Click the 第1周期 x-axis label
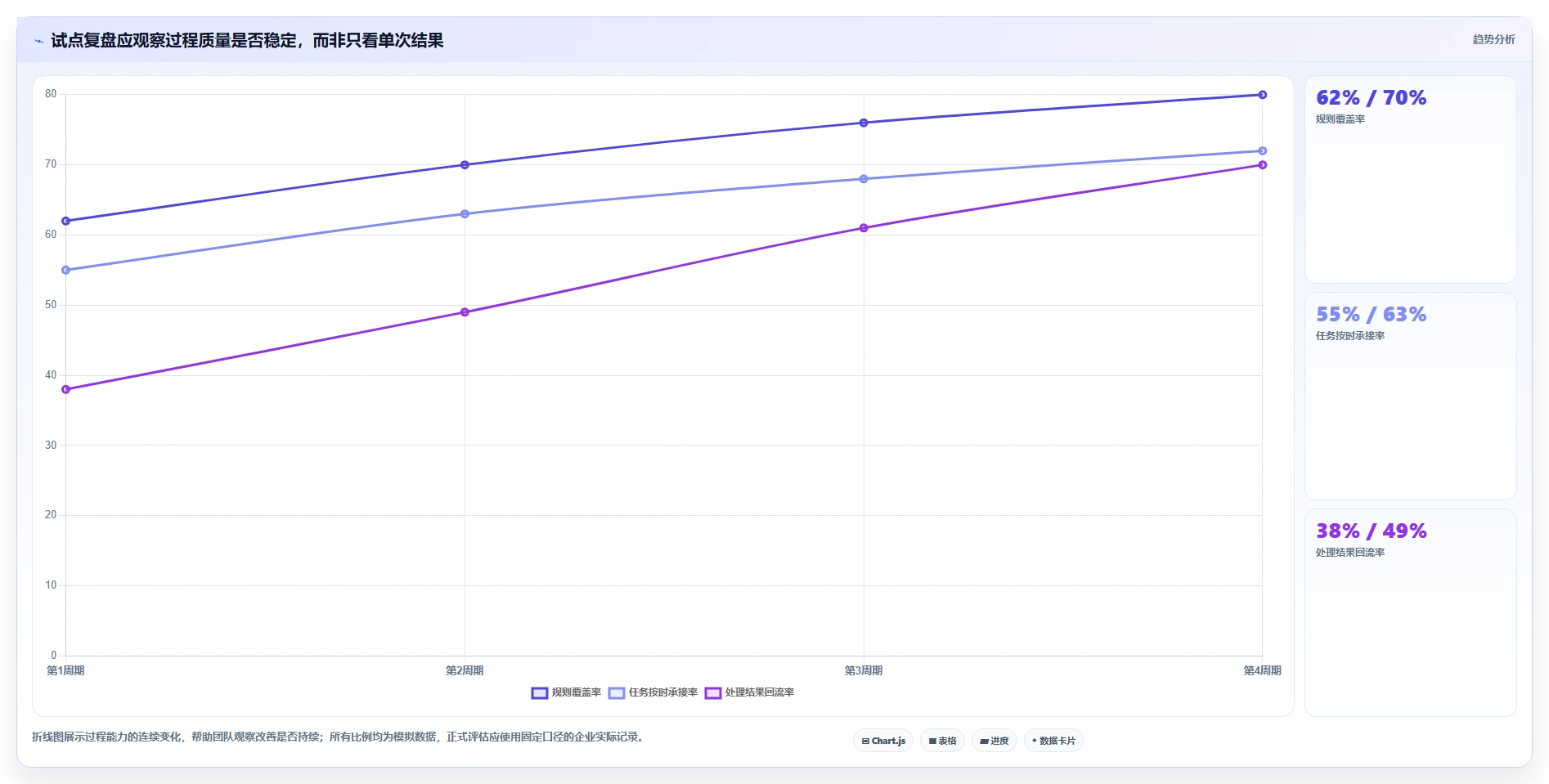Image resolution: width=1549 pixels, height=784 pixels. 65,670
